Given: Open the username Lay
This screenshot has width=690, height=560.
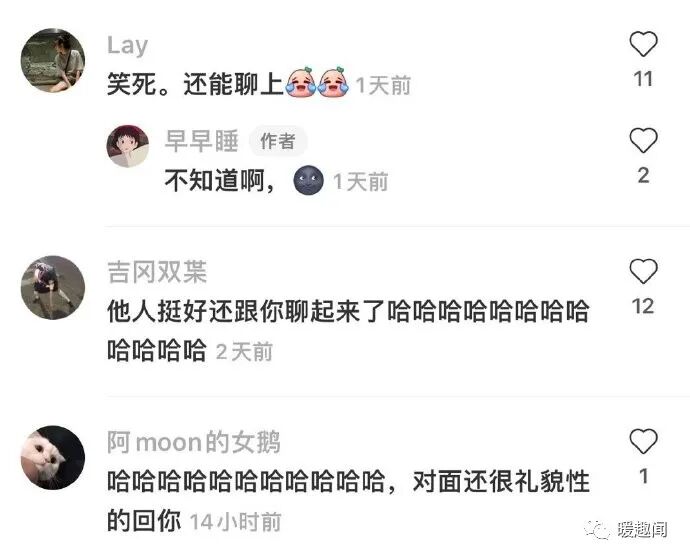Looking at the screenshot, I should tap(128, 46).
